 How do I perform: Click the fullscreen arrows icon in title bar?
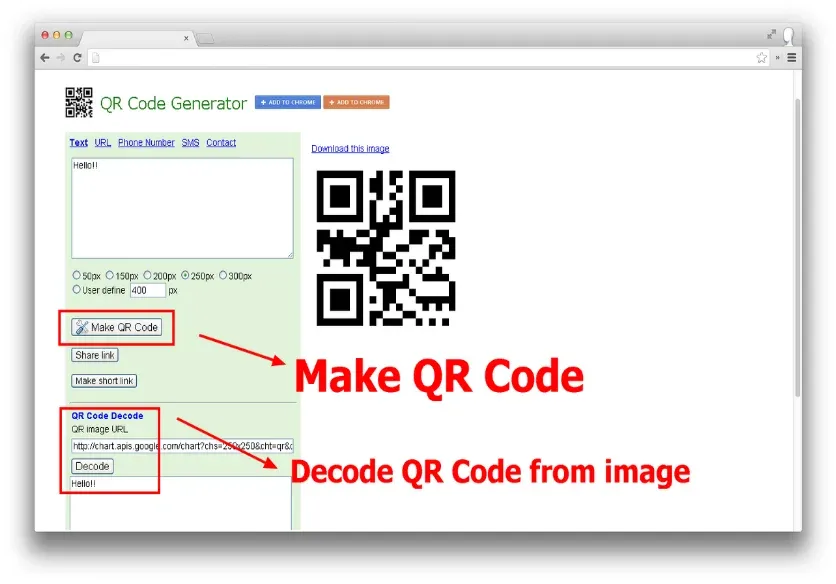coord(771,35)
